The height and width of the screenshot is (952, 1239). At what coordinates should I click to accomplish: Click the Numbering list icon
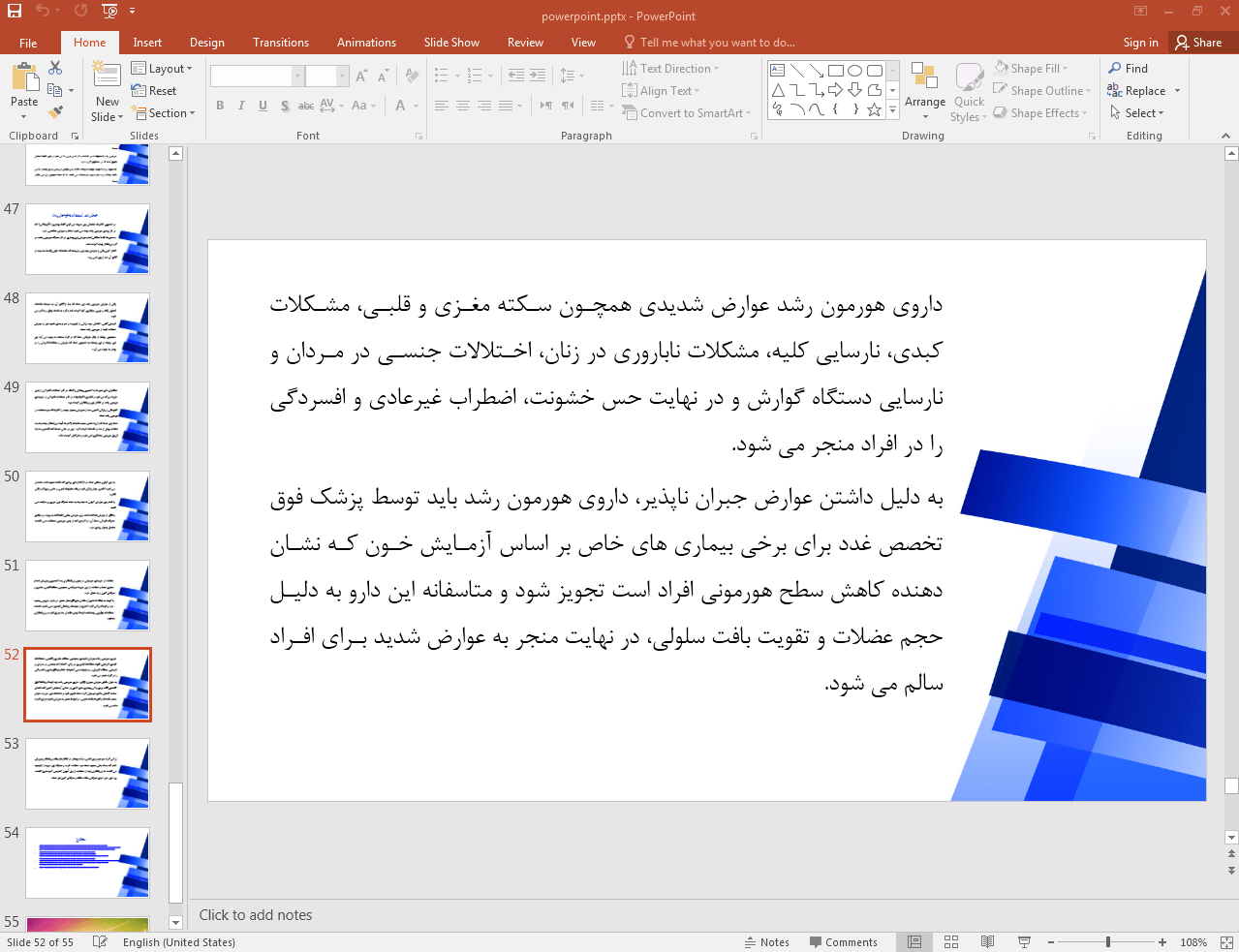pyautogui.click(x=475, y=76)
